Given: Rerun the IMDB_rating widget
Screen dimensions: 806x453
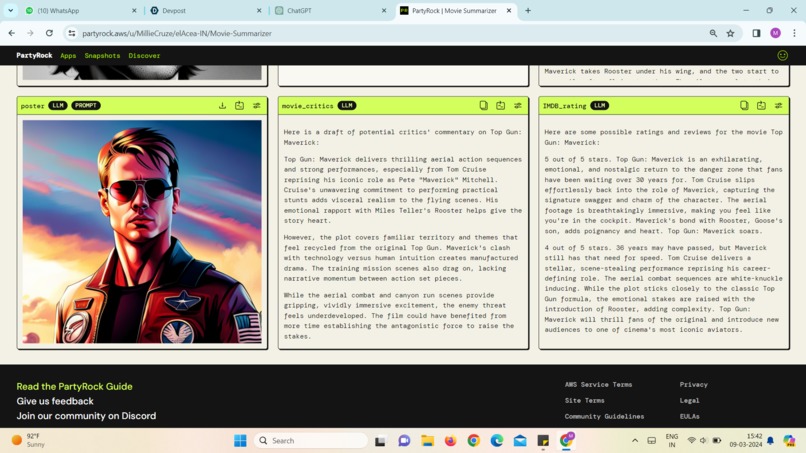Looking at the screenshot, I should (761, 105).
